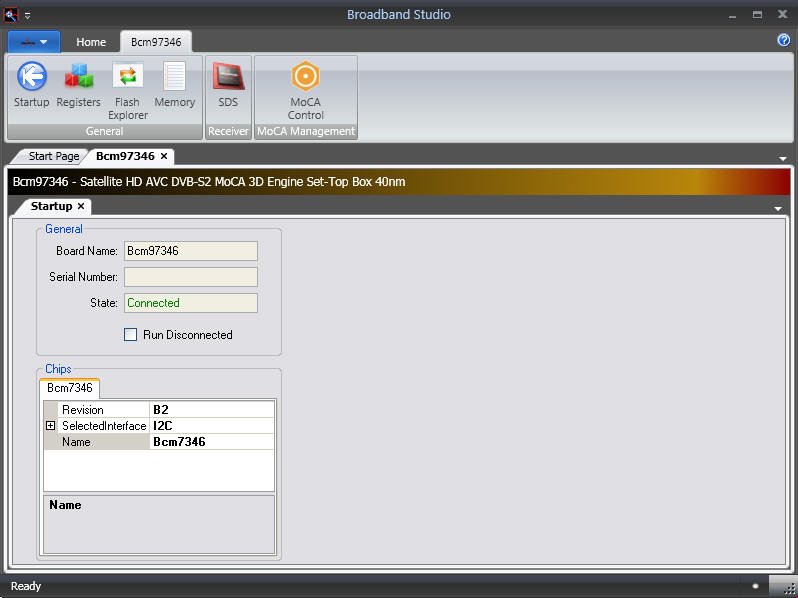798x598 pixels.
Task: Enable the Run Disconnected checkbox
Action: (x=130, y=335)
